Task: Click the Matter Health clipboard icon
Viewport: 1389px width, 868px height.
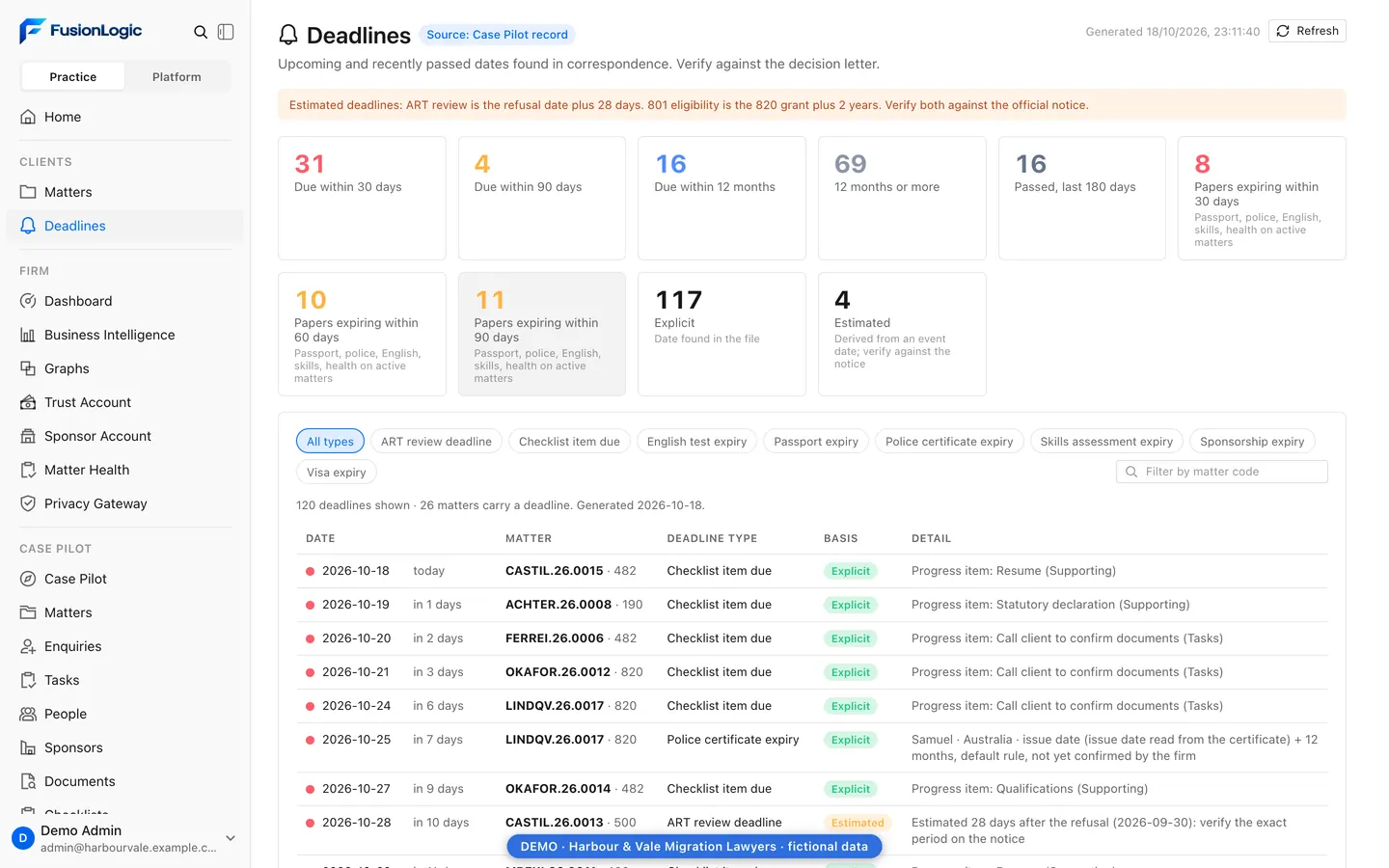Action: tap(28, 470)
